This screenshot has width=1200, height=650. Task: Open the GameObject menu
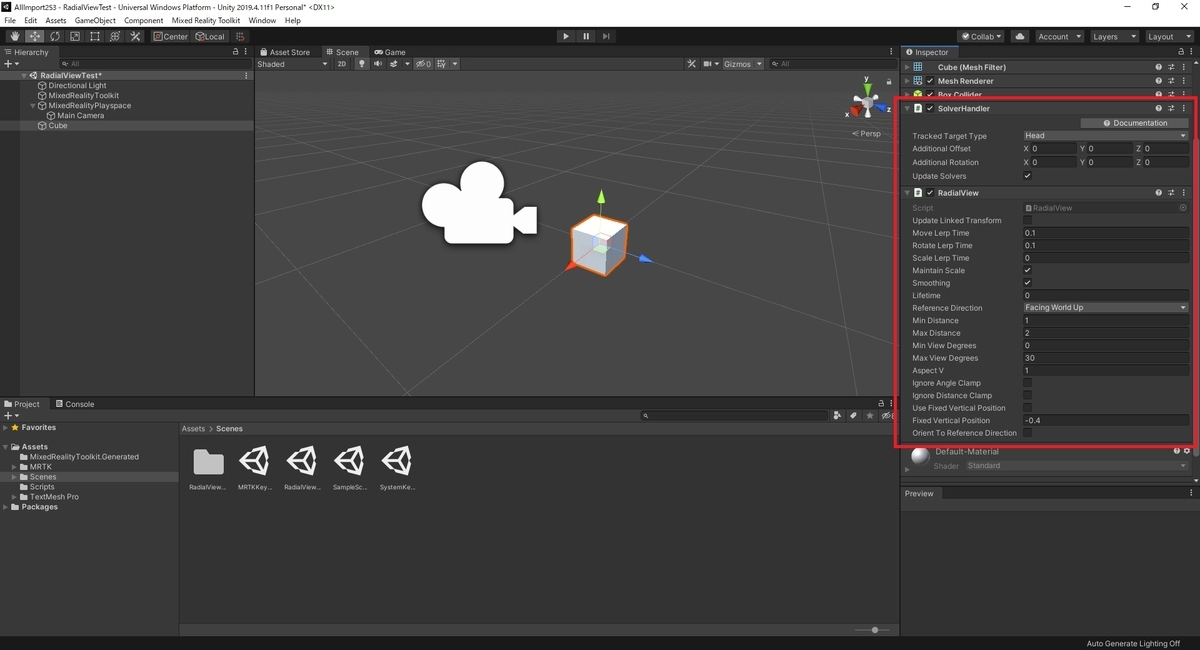click(95, 20)
